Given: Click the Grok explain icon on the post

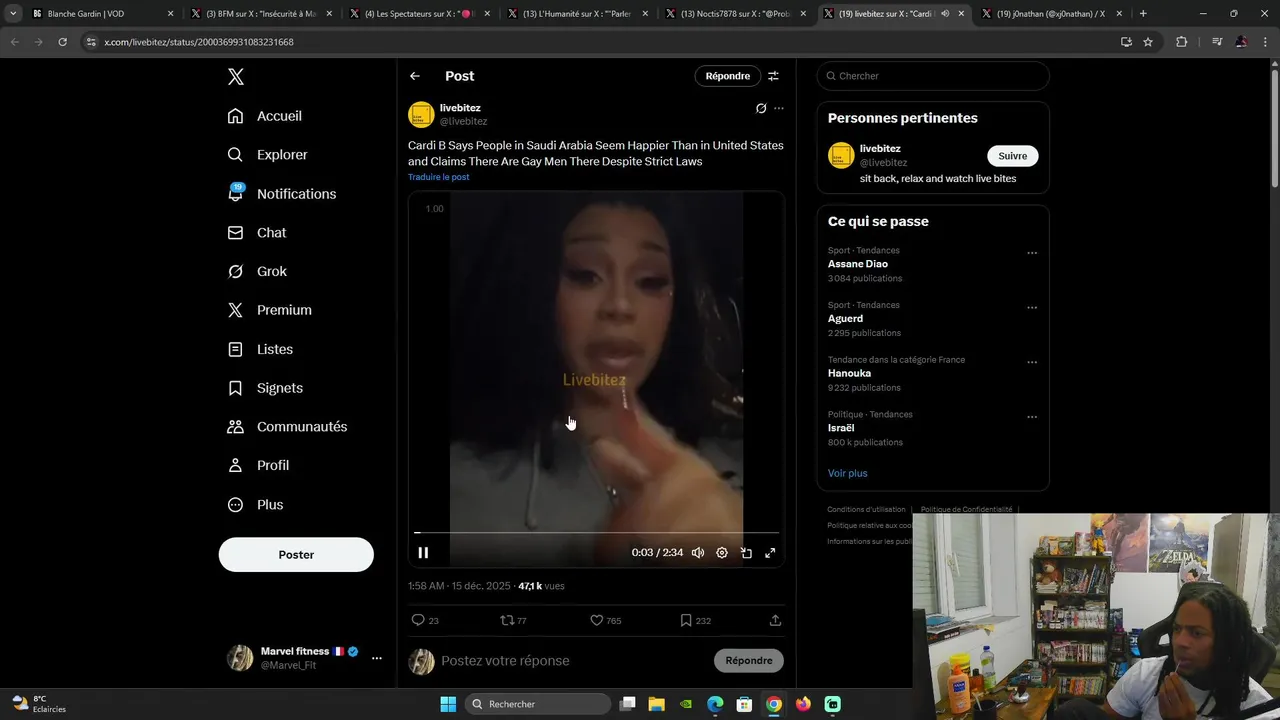Looking at the screenshot, I should tap(761, 108).
